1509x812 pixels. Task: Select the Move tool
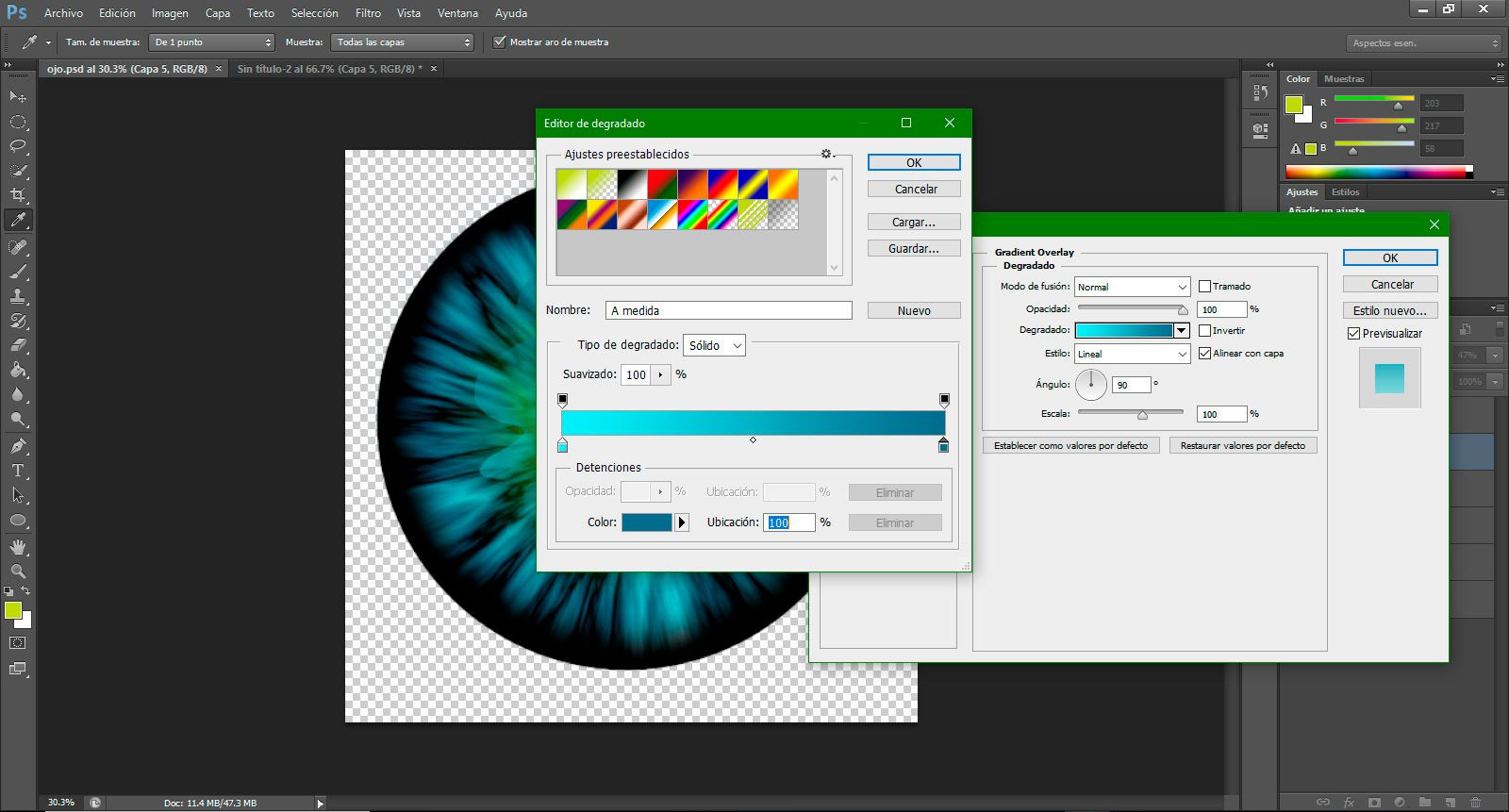(x=18, y=96)
